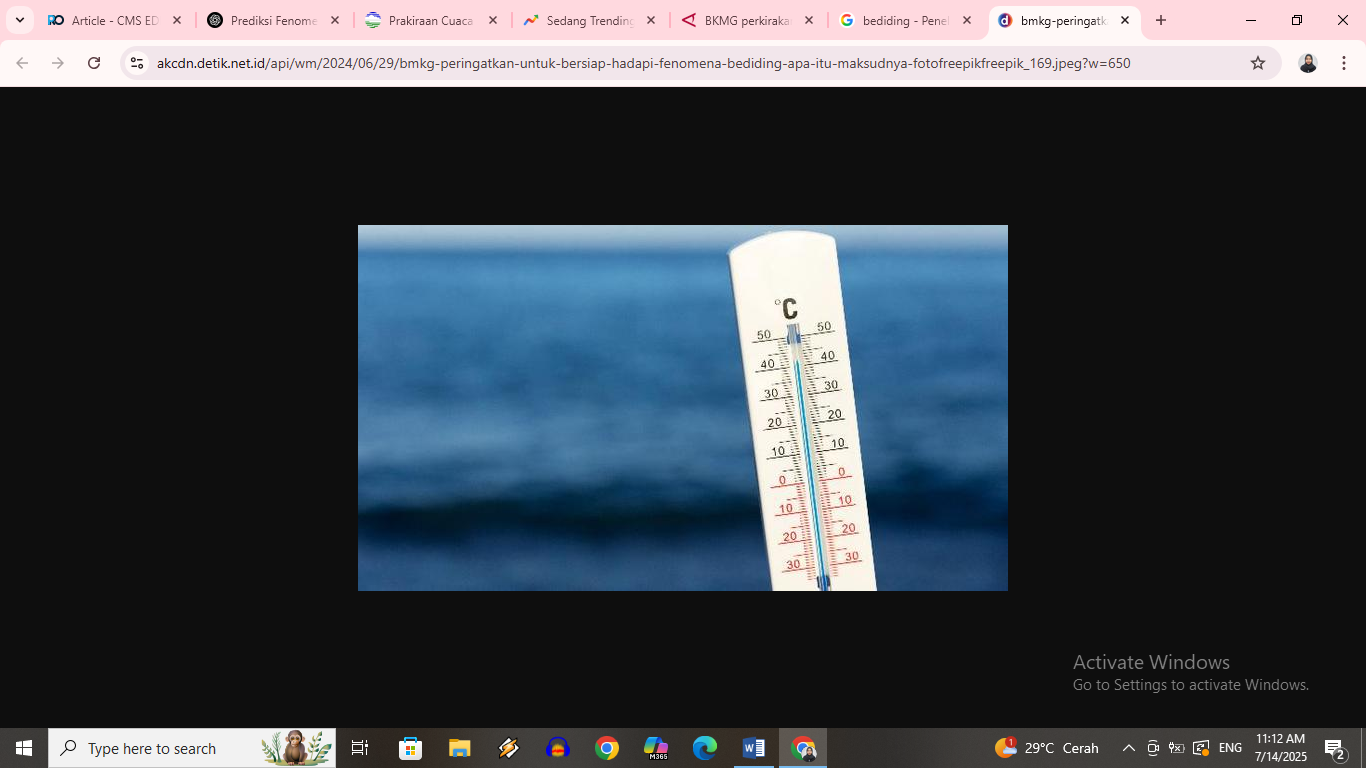Open the network status tray icon

point(1201,748)
